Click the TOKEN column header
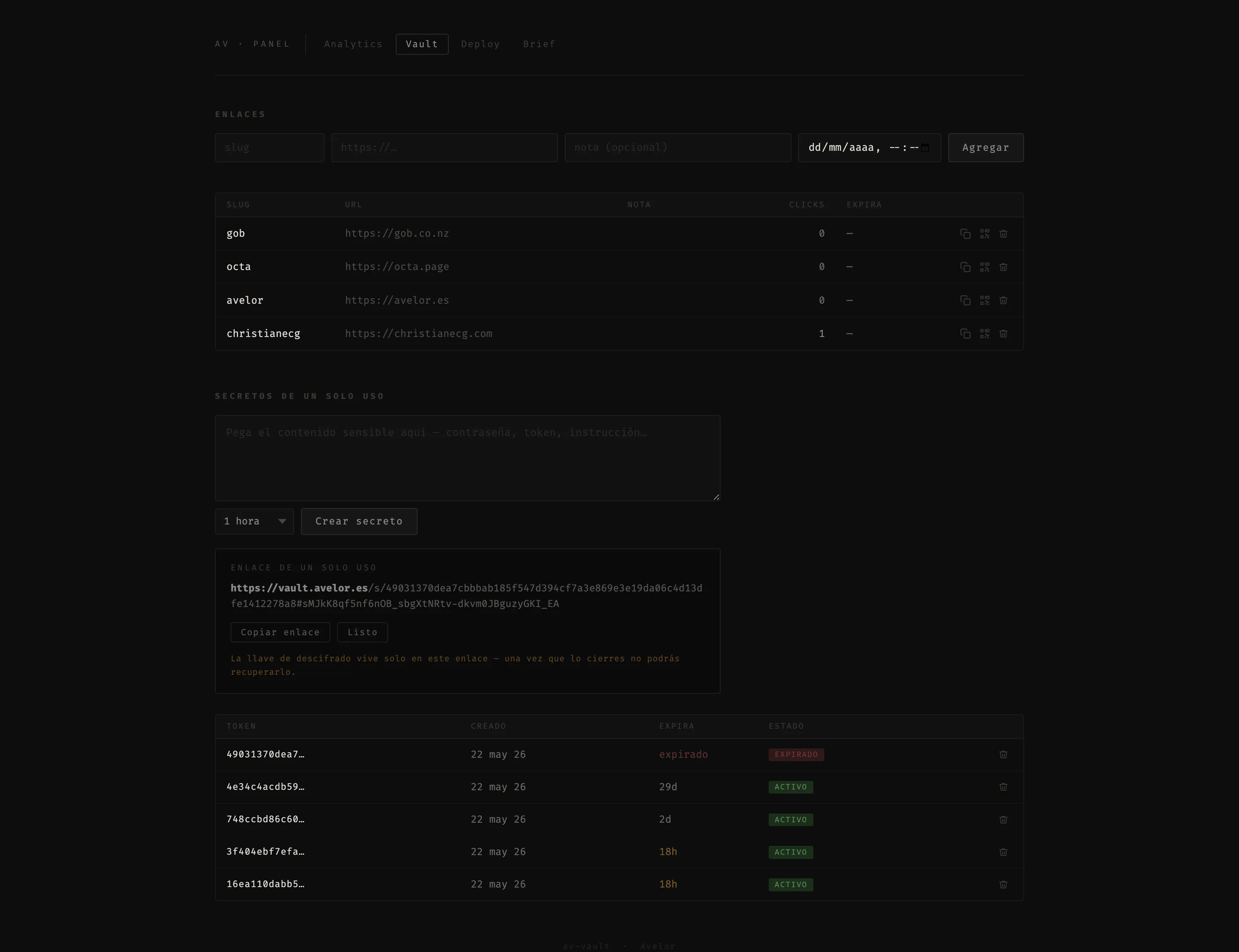The height and width of the screenshot is (952, 1239). [241, 726]
